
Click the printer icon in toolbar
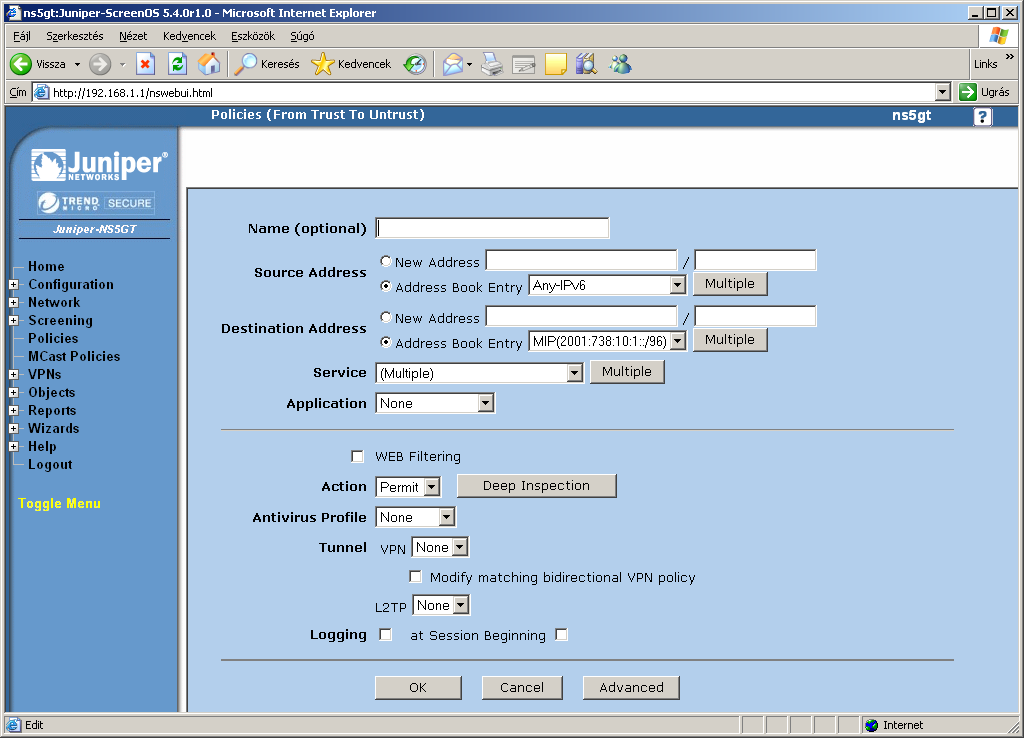491,64
